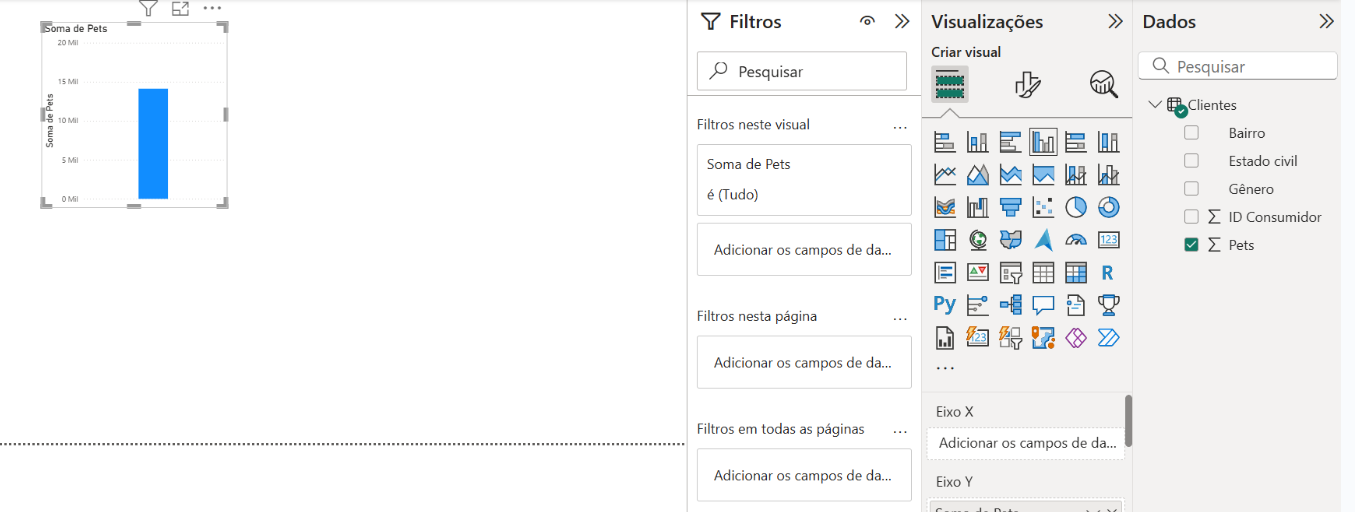Open the chart's more options ellipsis
Screen dimensions: 1355x512
click(x=212, y=8)
